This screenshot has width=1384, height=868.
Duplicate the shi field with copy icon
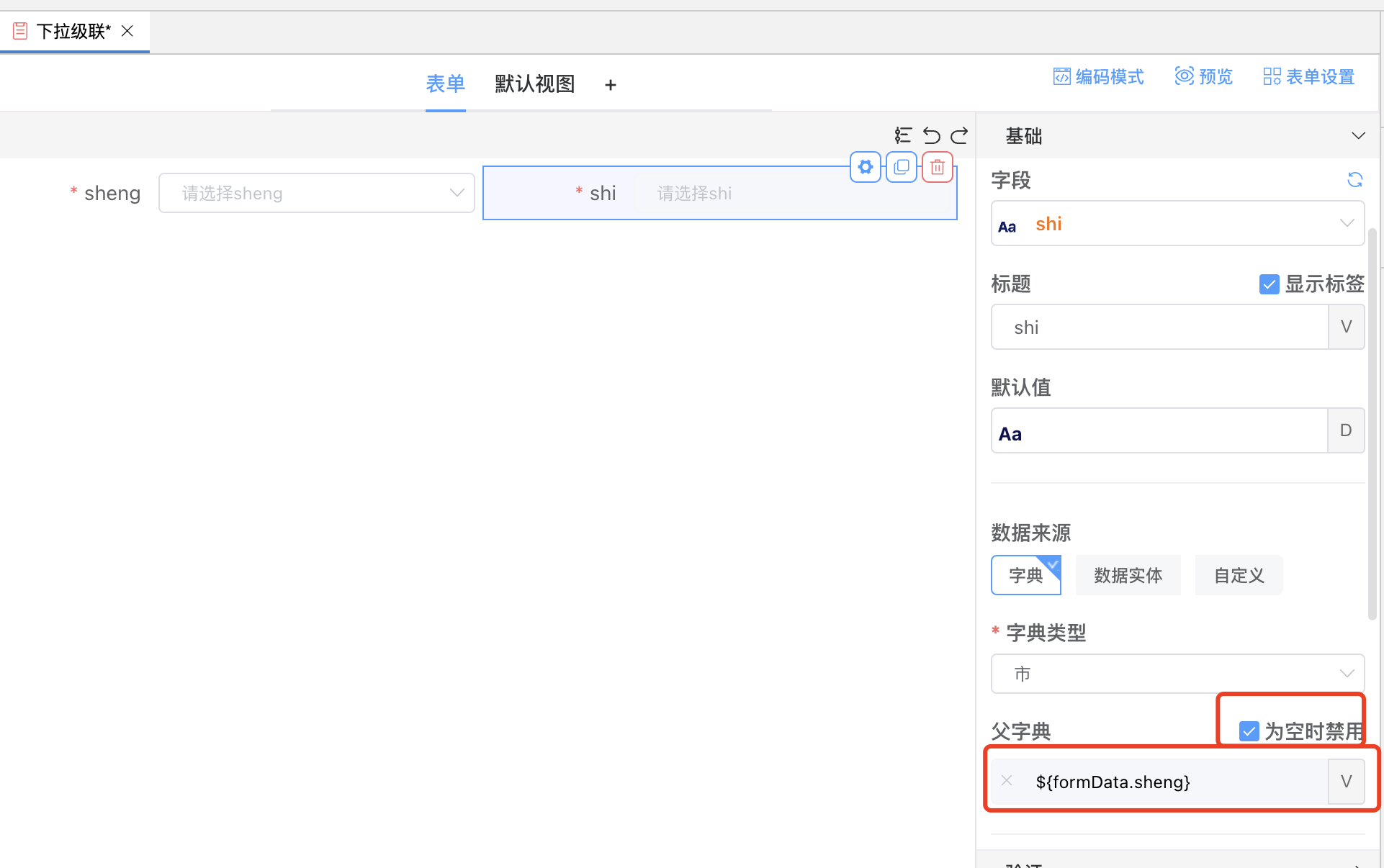[902, 167]
